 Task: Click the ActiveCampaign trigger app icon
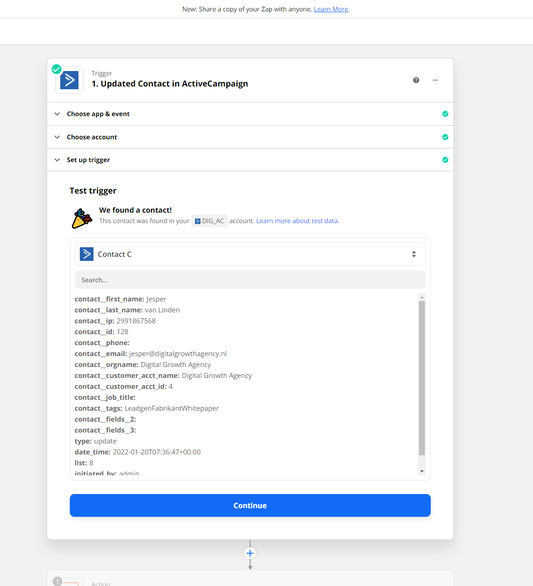pyautogui.click(x=70, y=80)
